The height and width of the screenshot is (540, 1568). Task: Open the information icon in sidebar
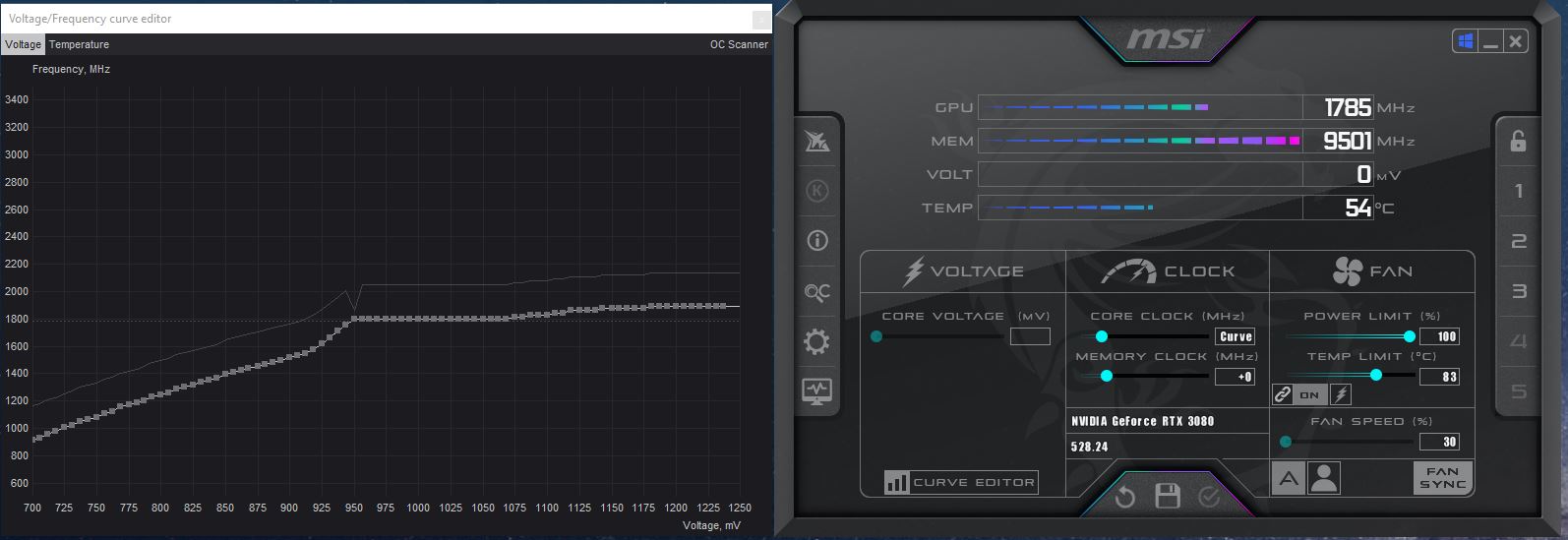[x=817, y=241]
